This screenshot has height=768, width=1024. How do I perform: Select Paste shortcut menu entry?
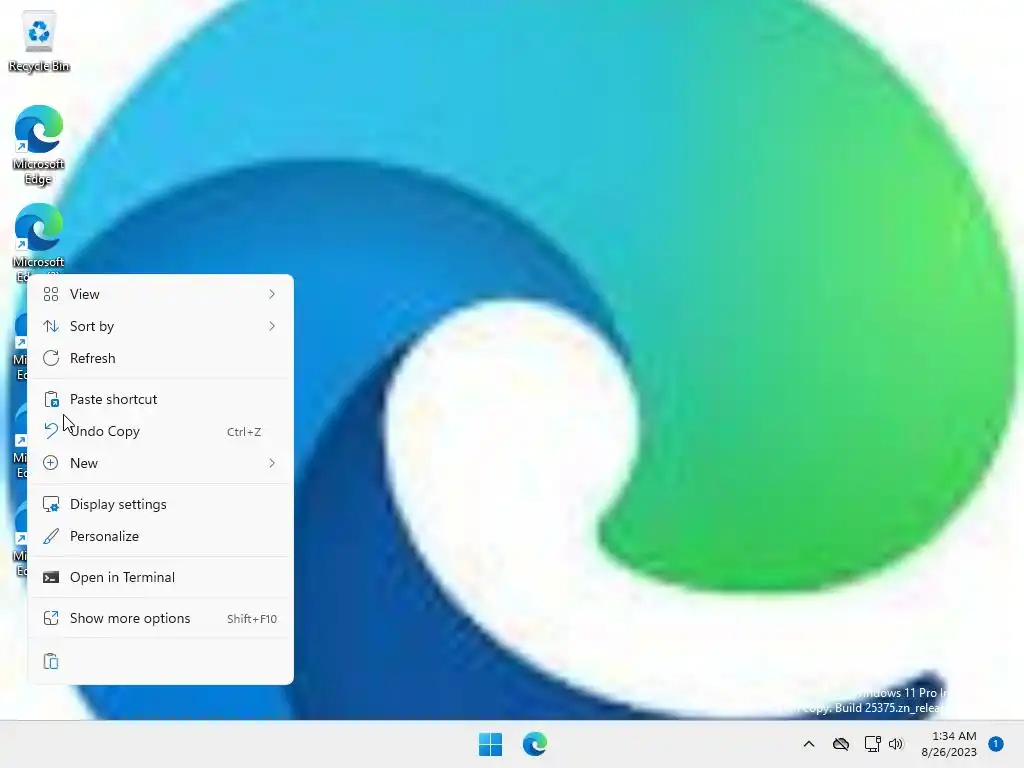(161, 399)
